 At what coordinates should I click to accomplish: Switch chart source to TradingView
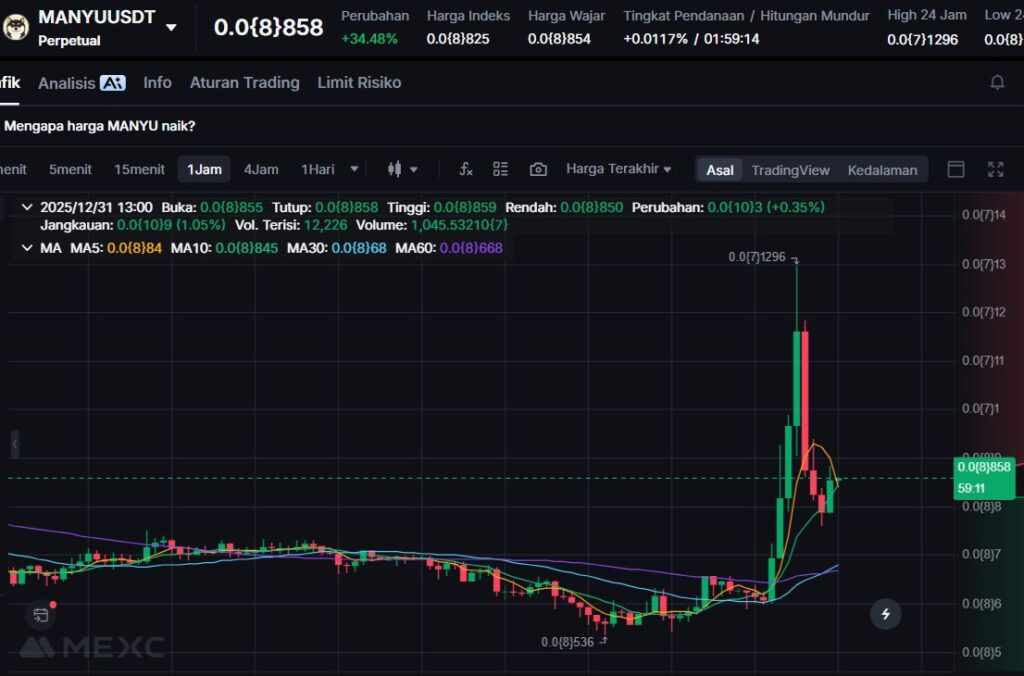790,170
